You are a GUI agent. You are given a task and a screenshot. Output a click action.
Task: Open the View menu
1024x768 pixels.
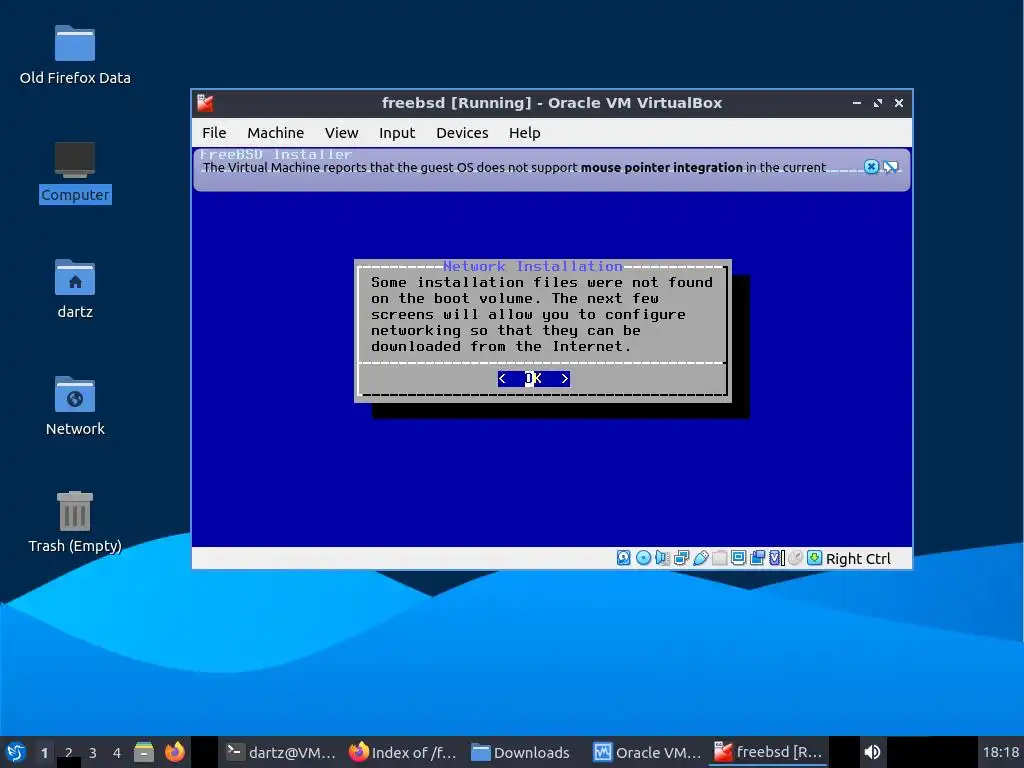(342, 133)
